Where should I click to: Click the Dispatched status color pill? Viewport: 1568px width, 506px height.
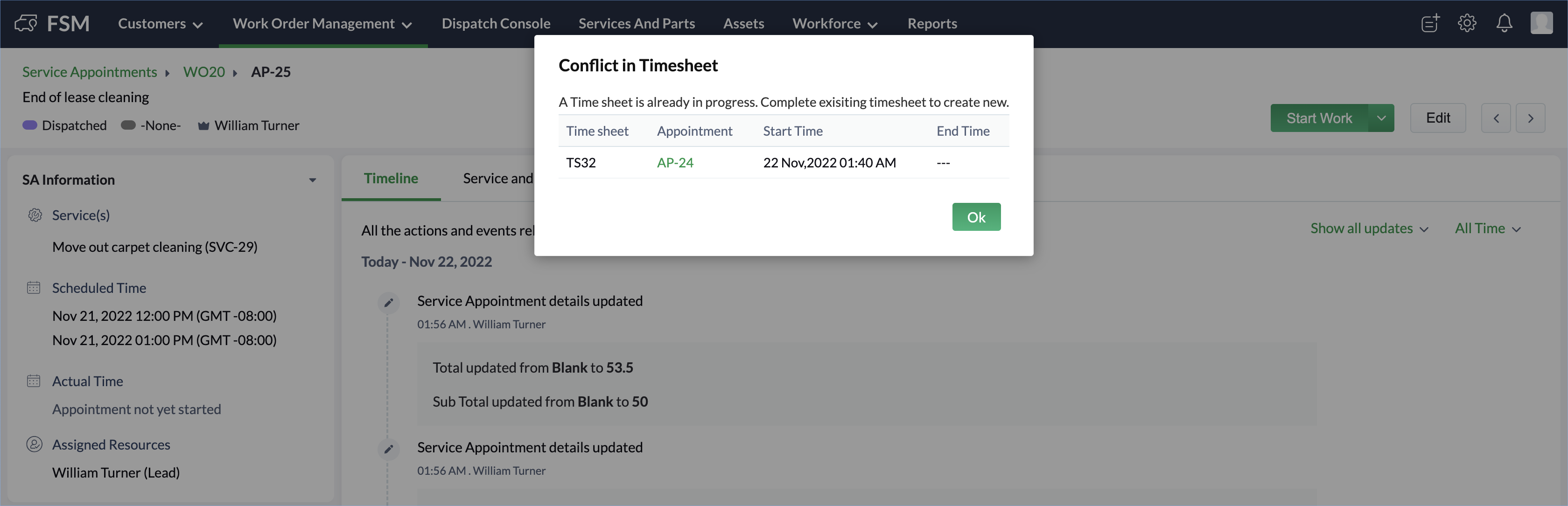click(30, 125)
